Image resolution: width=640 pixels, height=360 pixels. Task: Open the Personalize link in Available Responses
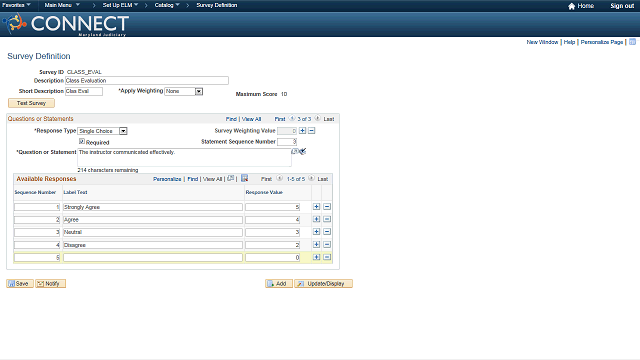click(x=167, y=179)
